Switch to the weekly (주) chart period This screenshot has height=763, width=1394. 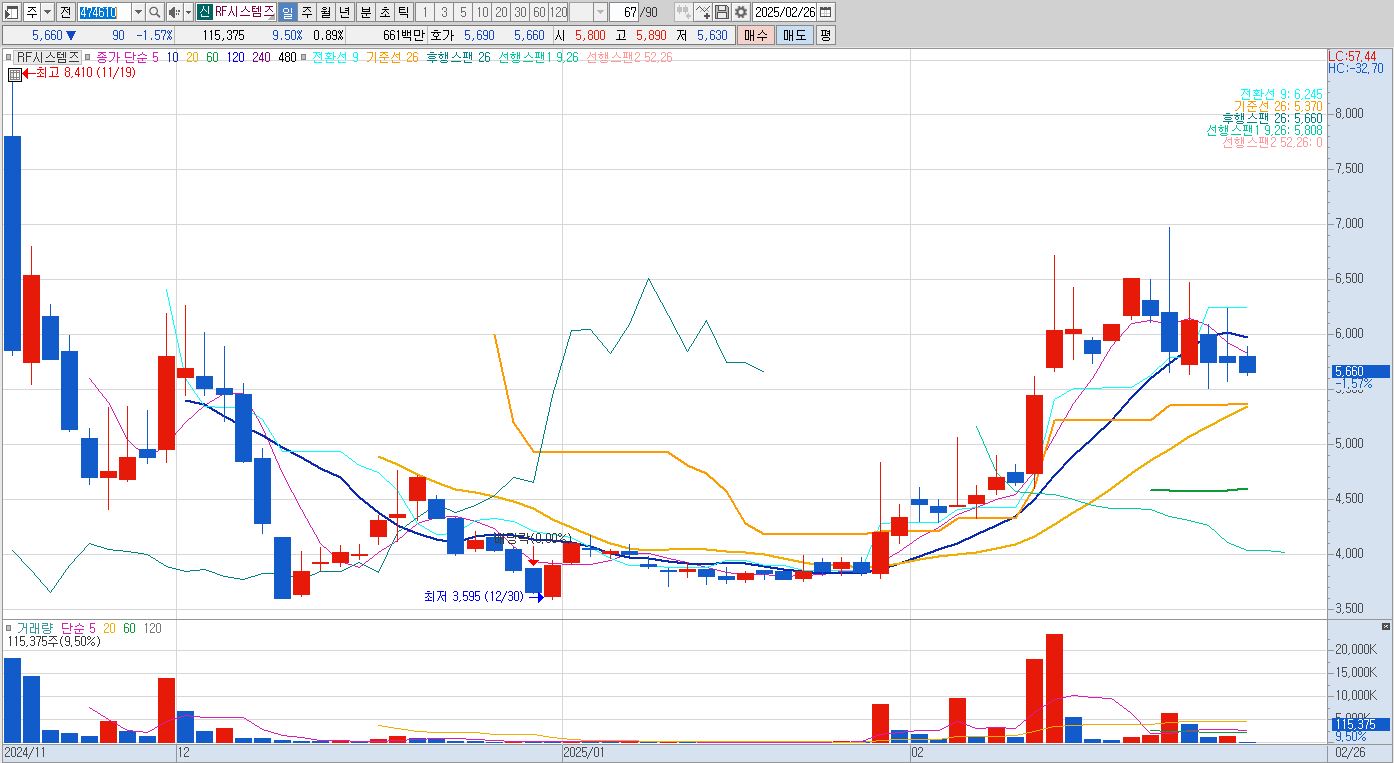point(306,12)
